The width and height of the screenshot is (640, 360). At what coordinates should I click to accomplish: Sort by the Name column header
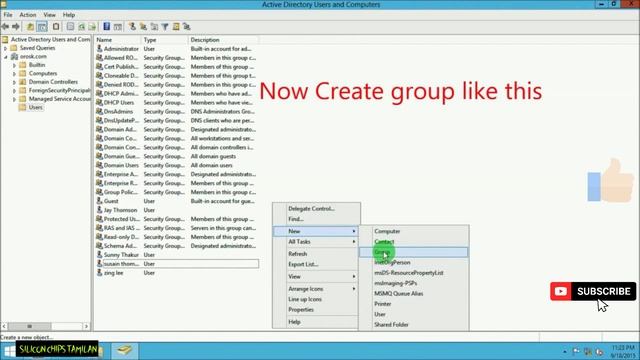[x=118, y=40]
